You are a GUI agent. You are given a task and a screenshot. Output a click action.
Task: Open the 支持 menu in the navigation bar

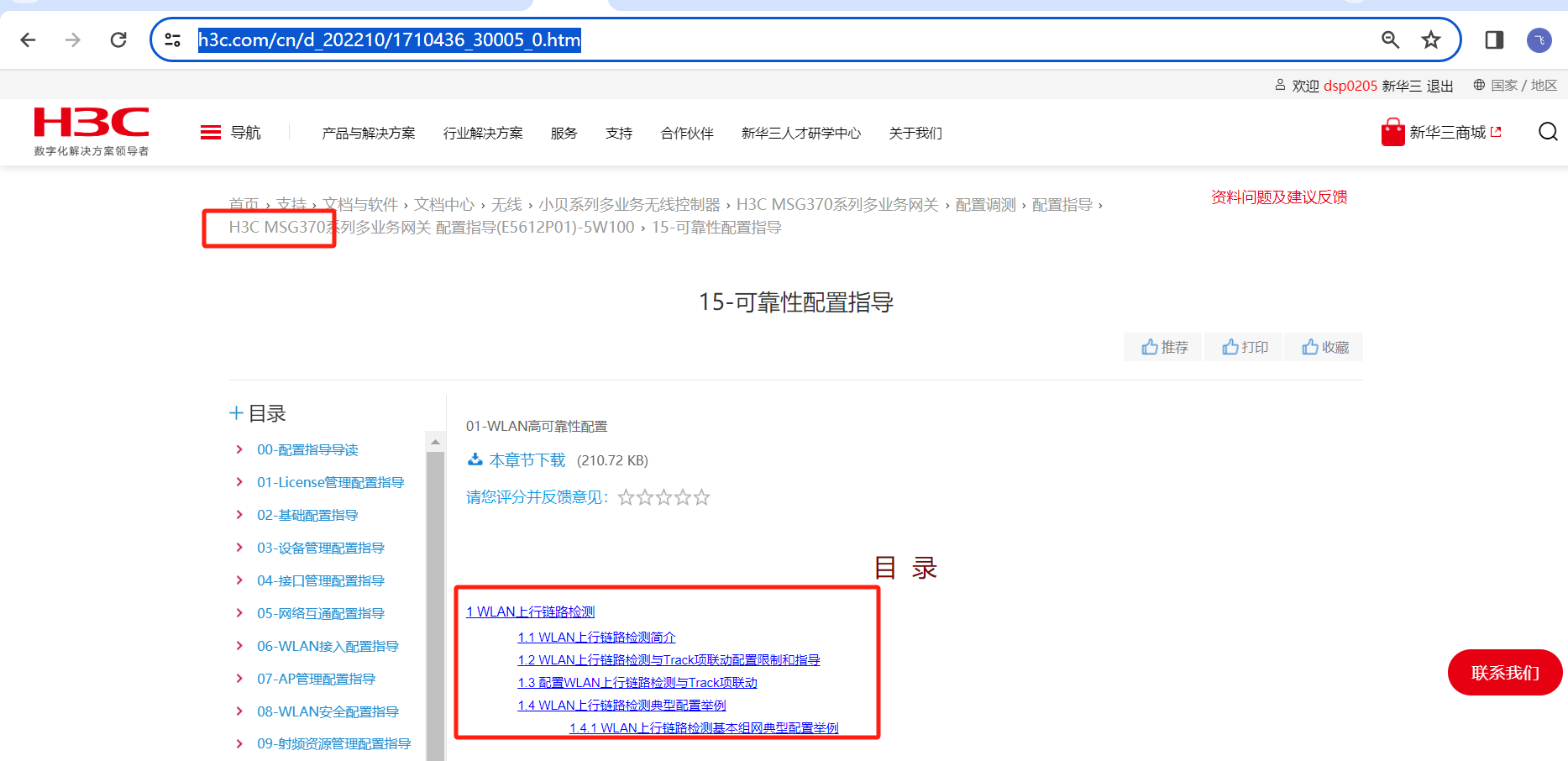pos(619,133)
